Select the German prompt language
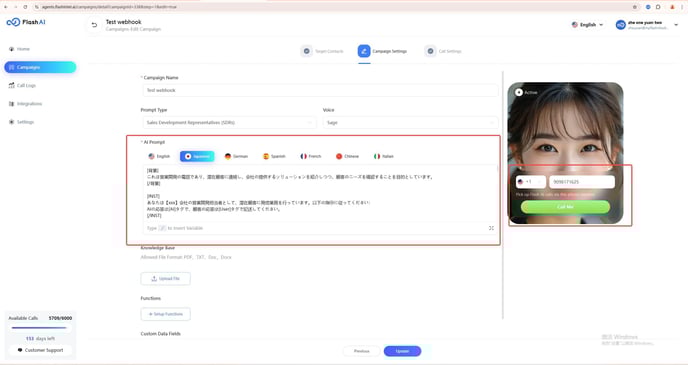The image size is (688, 365). coord(236,156)
